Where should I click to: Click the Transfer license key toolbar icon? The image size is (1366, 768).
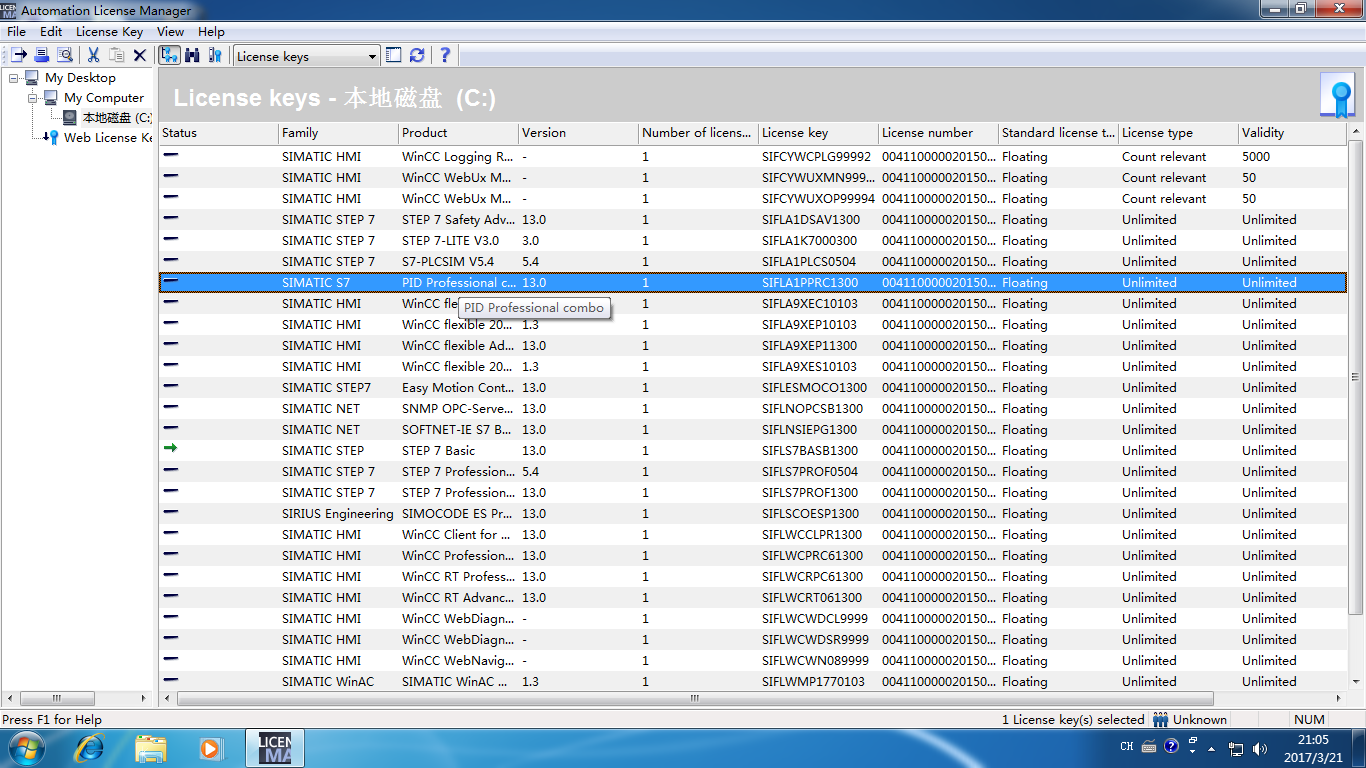pyautogui.click(x=19, y=56)
